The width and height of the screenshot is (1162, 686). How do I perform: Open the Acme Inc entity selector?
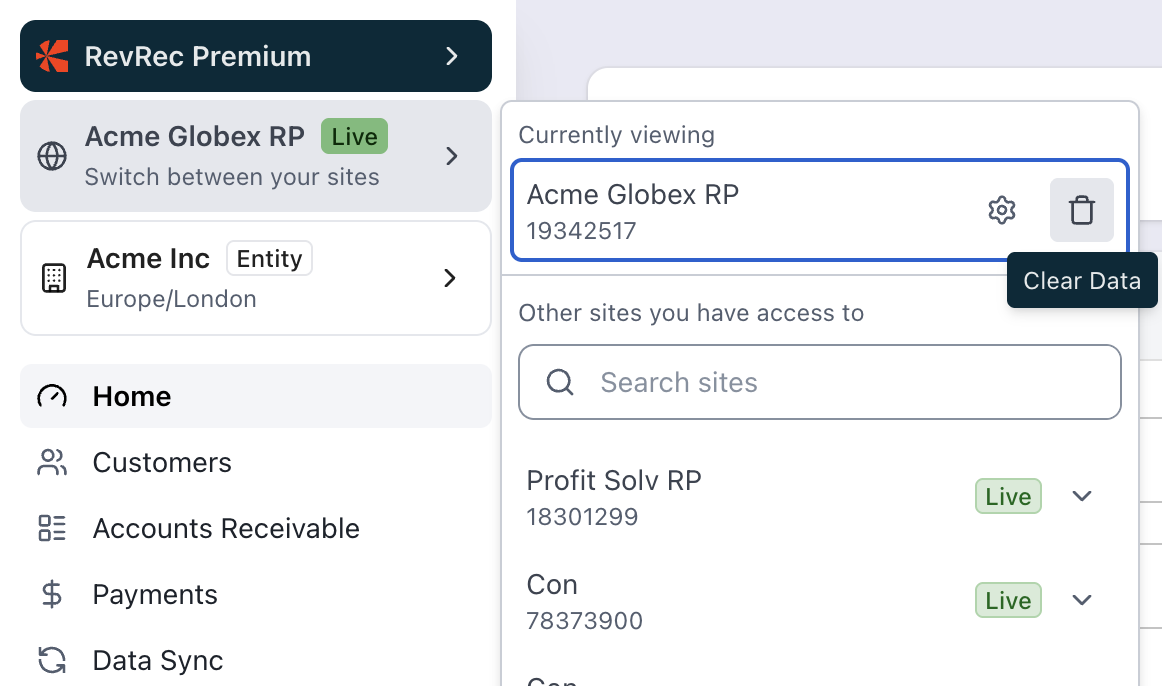point(256,278)
